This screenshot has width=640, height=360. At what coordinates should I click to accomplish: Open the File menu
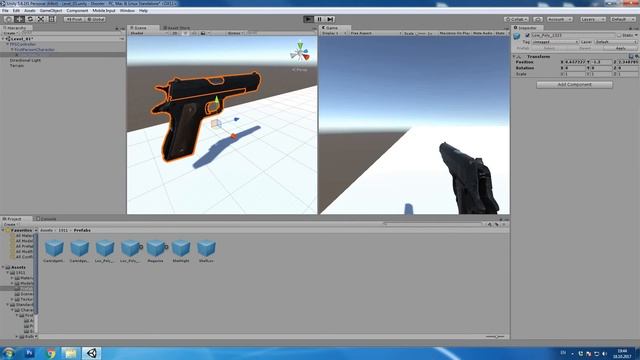5,11
